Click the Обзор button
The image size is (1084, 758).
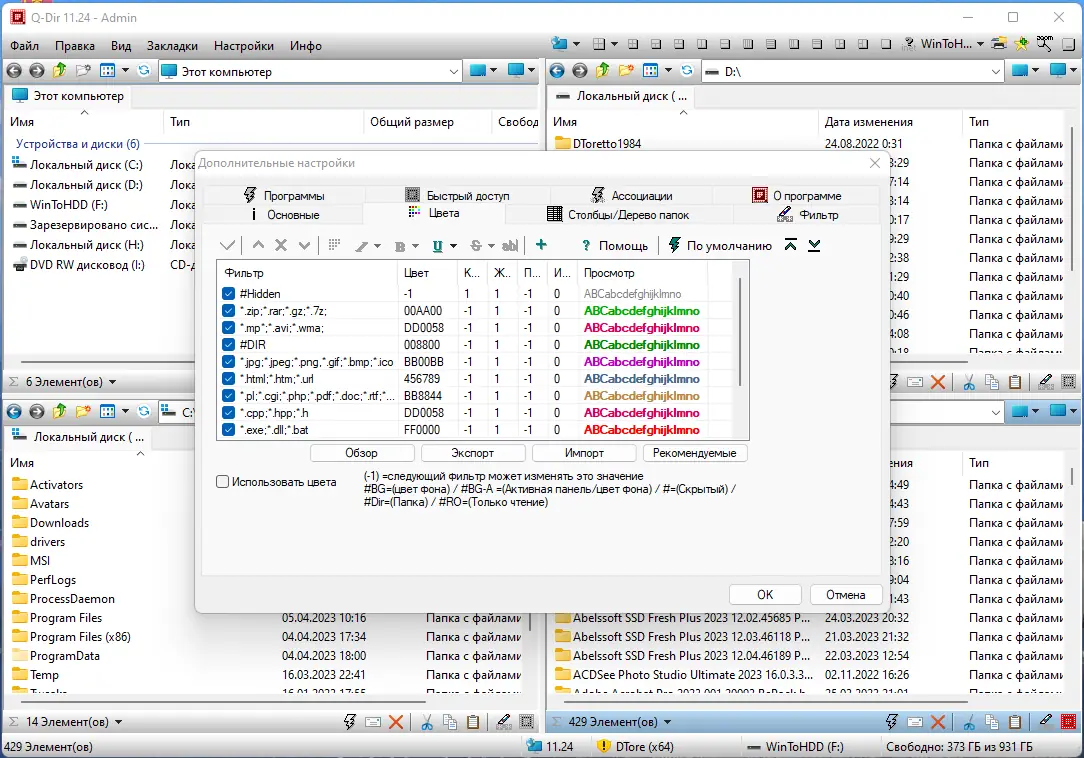pos(362,453)
